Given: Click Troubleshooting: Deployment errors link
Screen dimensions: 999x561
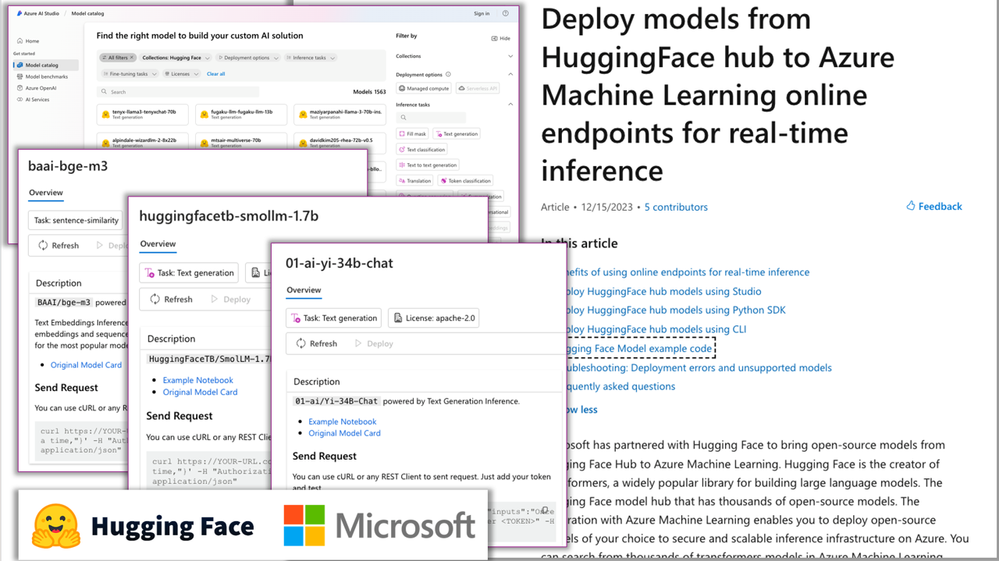Looking at the screenshot, I should (x=698, y=367).
